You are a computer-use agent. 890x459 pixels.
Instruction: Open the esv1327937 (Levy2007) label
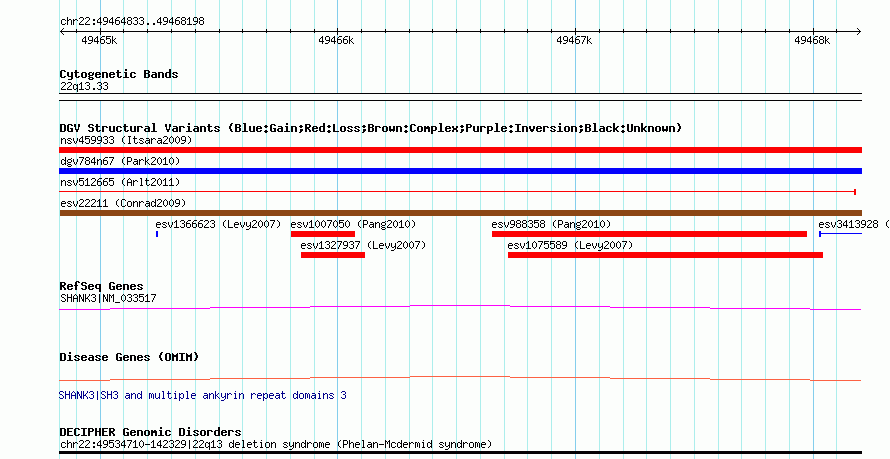pyautogui.click(x=363, y=245)
